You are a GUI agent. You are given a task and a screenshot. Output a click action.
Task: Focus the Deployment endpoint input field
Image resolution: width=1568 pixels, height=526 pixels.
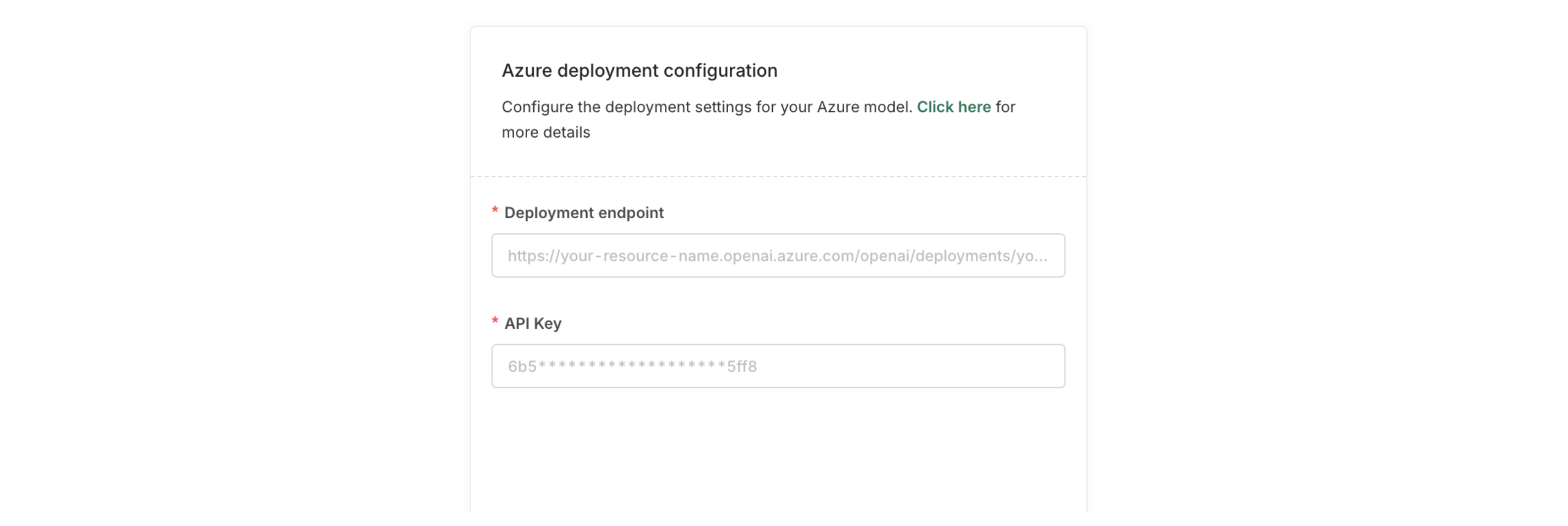tap(778, 255)
